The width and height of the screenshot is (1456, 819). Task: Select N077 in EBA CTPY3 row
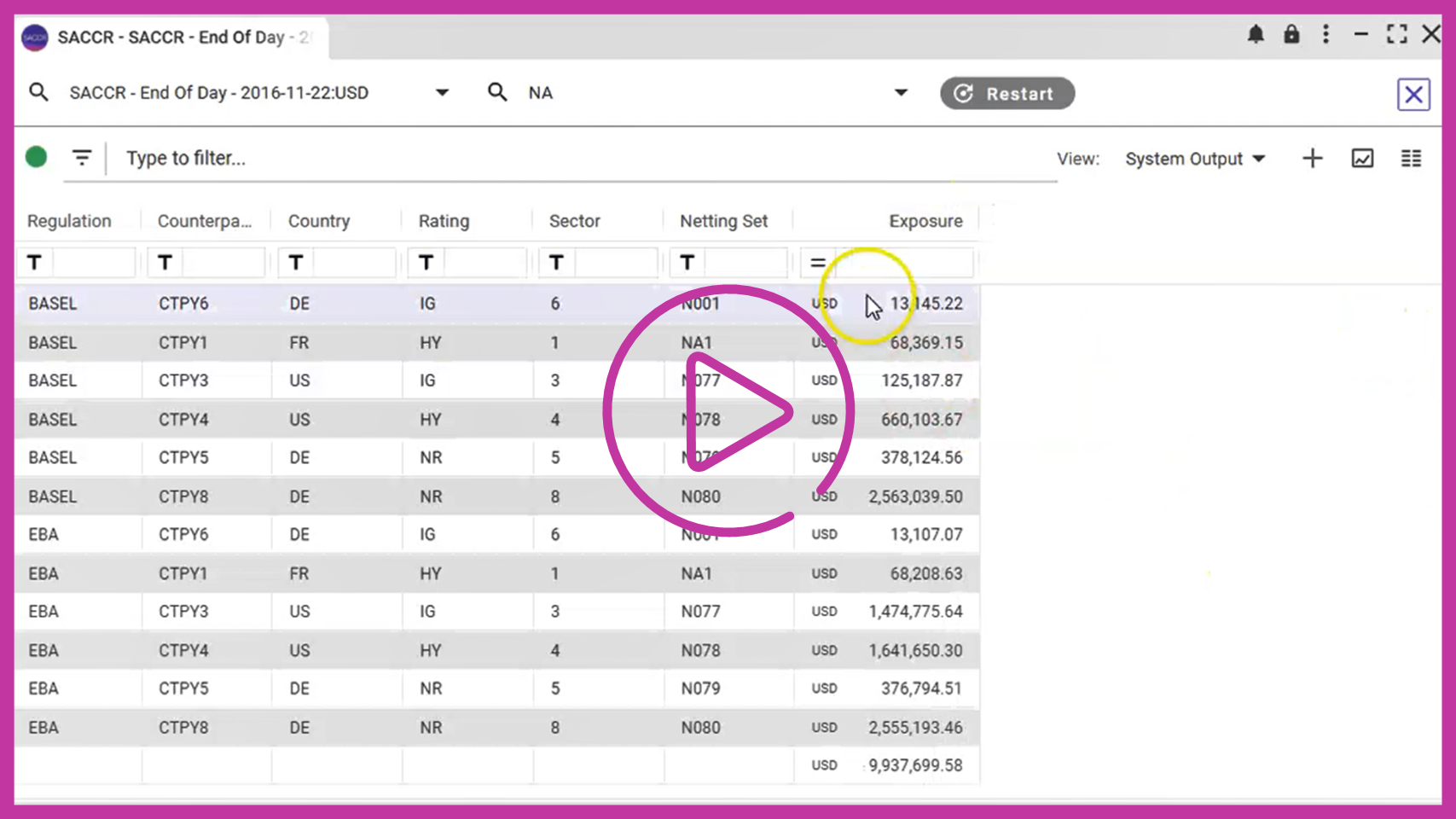pyautogui.click(x=700, y=611)
